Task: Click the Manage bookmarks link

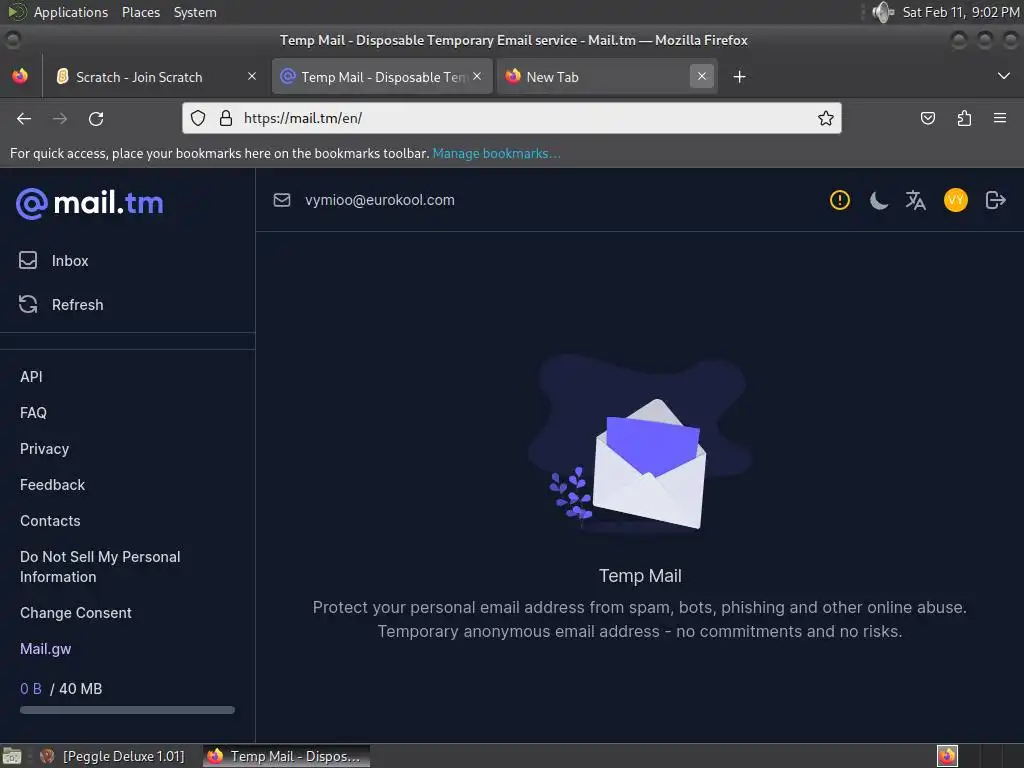Action: tap(496, 153)
